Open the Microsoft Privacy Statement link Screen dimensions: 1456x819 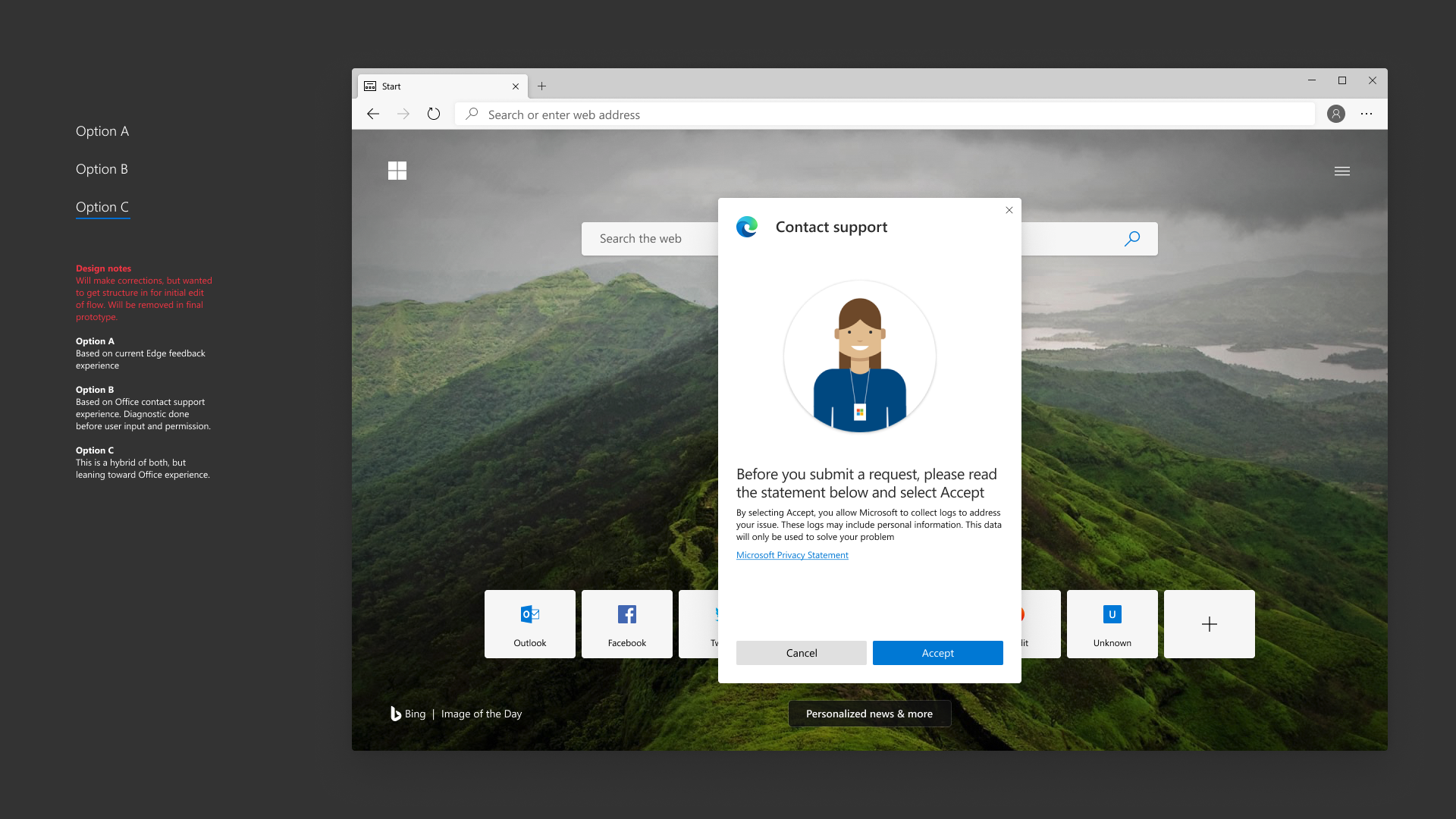pos(792,555)
